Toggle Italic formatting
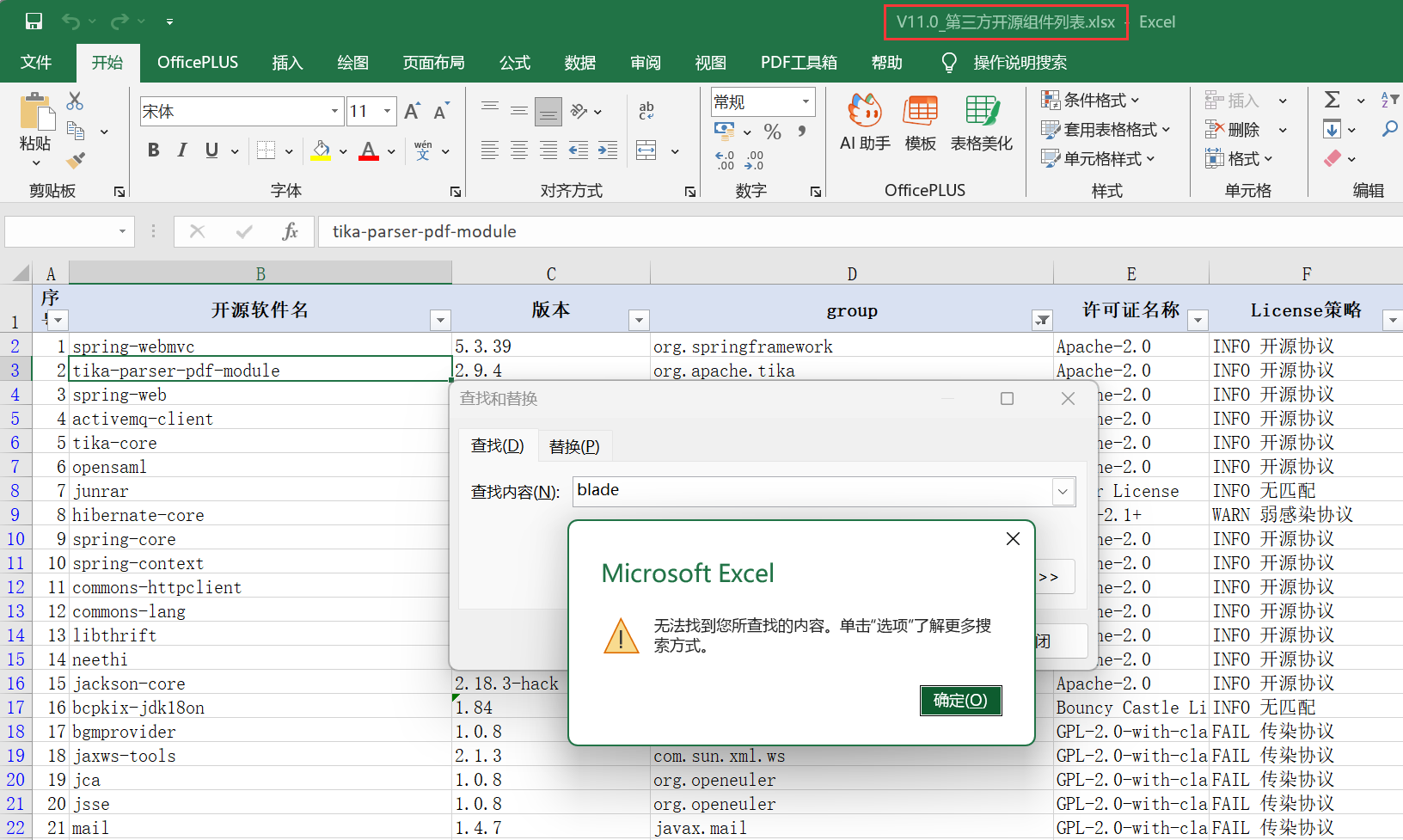 click(182, 150)
